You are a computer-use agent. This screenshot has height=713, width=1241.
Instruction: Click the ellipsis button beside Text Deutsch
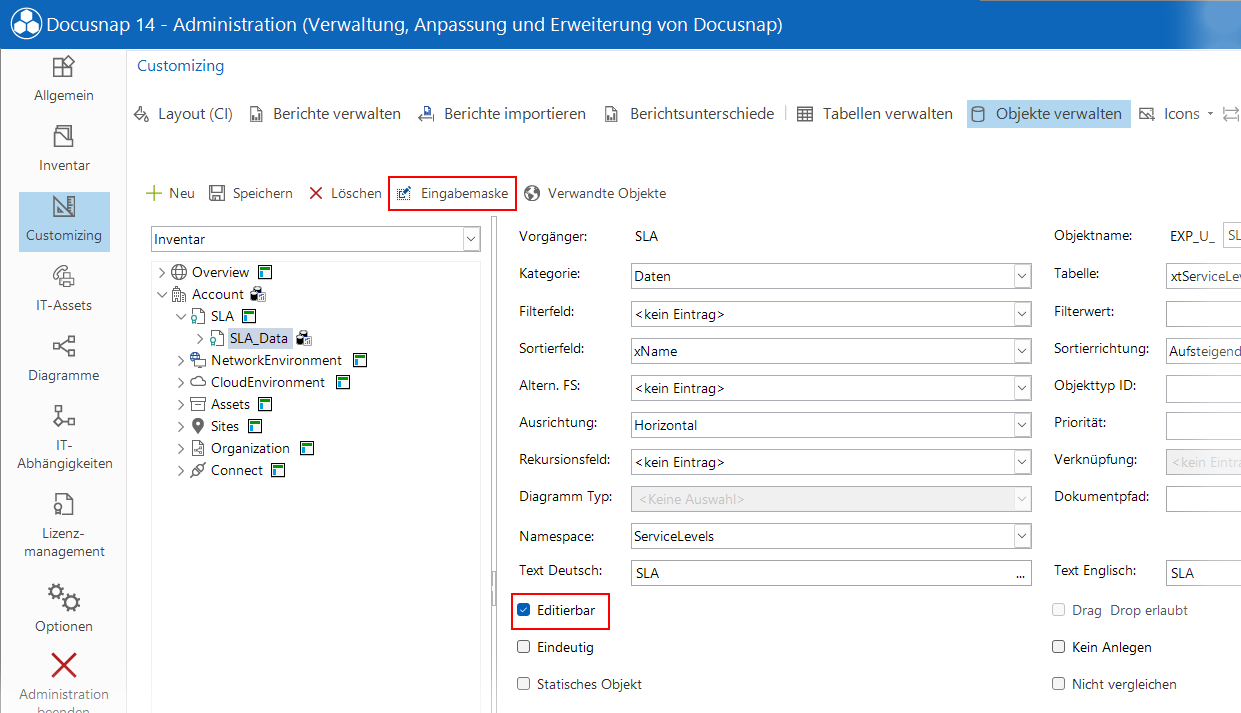(x=1021, y=574)
